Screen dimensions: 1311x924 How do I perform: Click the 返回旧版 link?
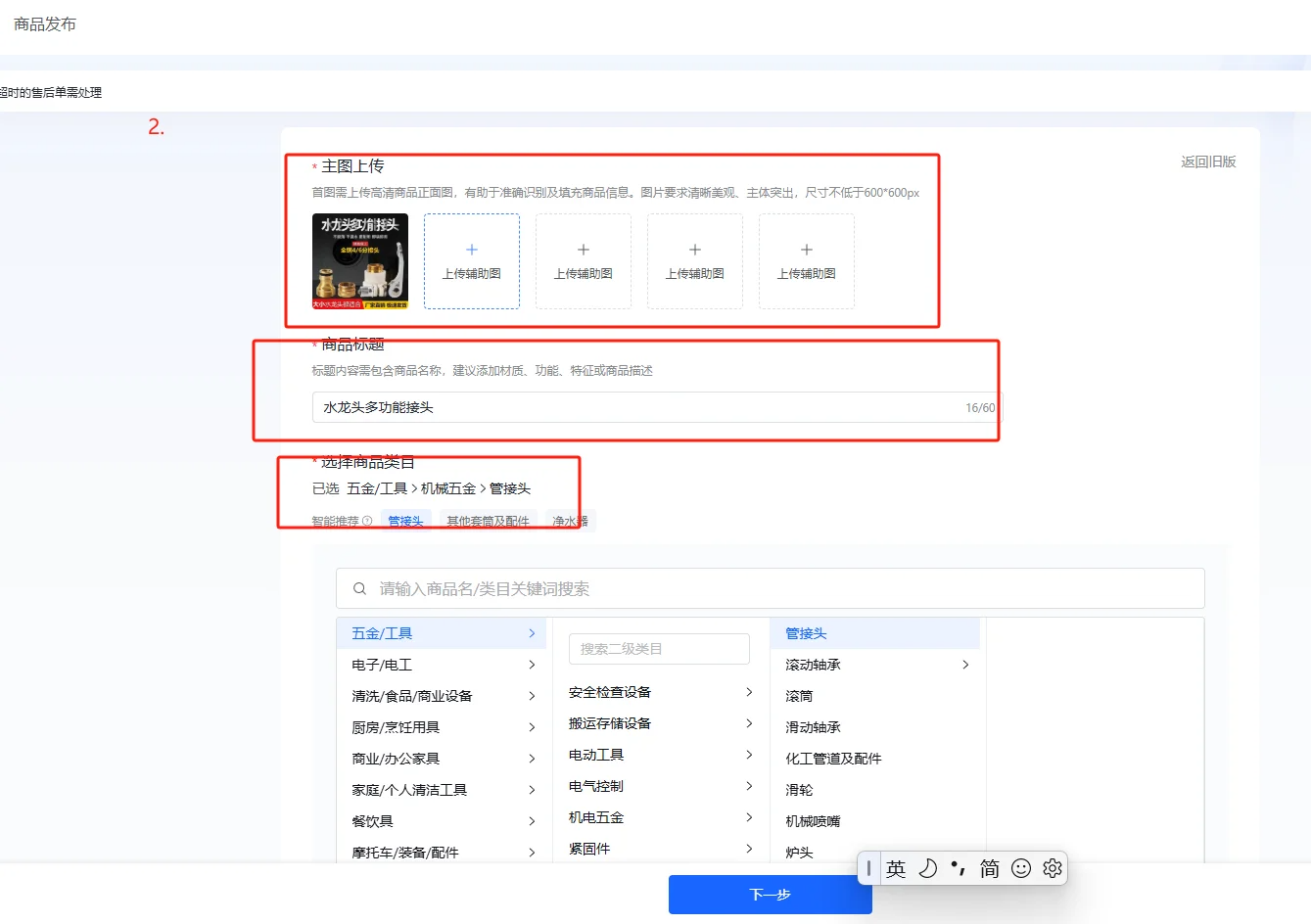1208,162
